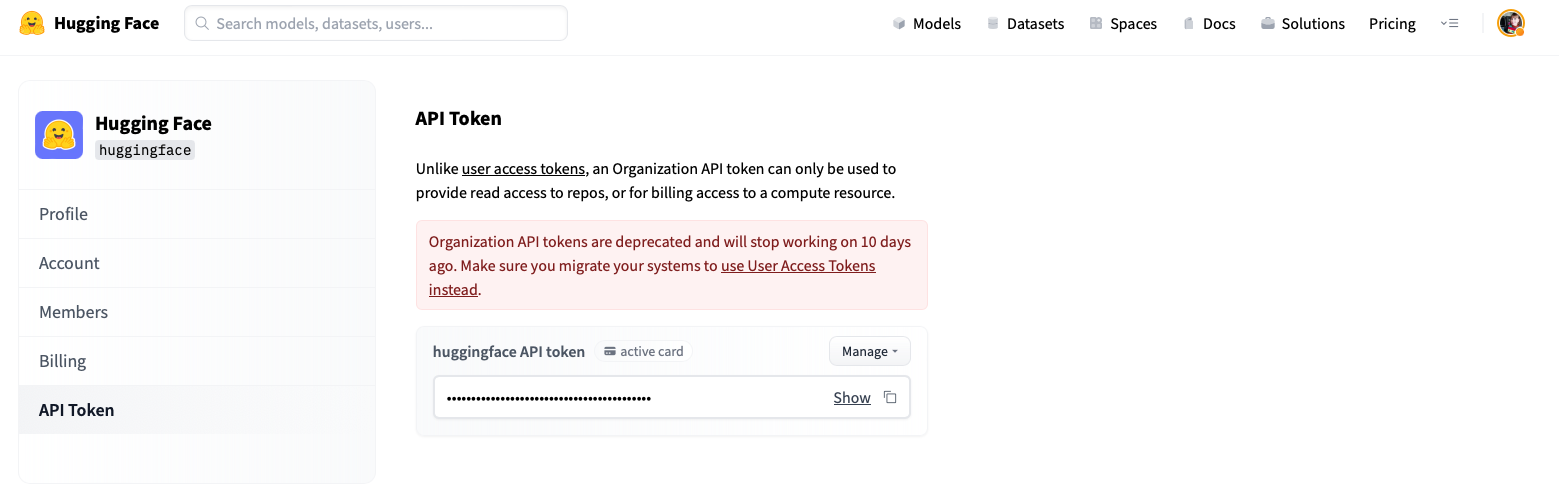1559x495 pixels.
Task: Open the Profile settings tab
Action: pyautogui.click(x=64, y=214)
